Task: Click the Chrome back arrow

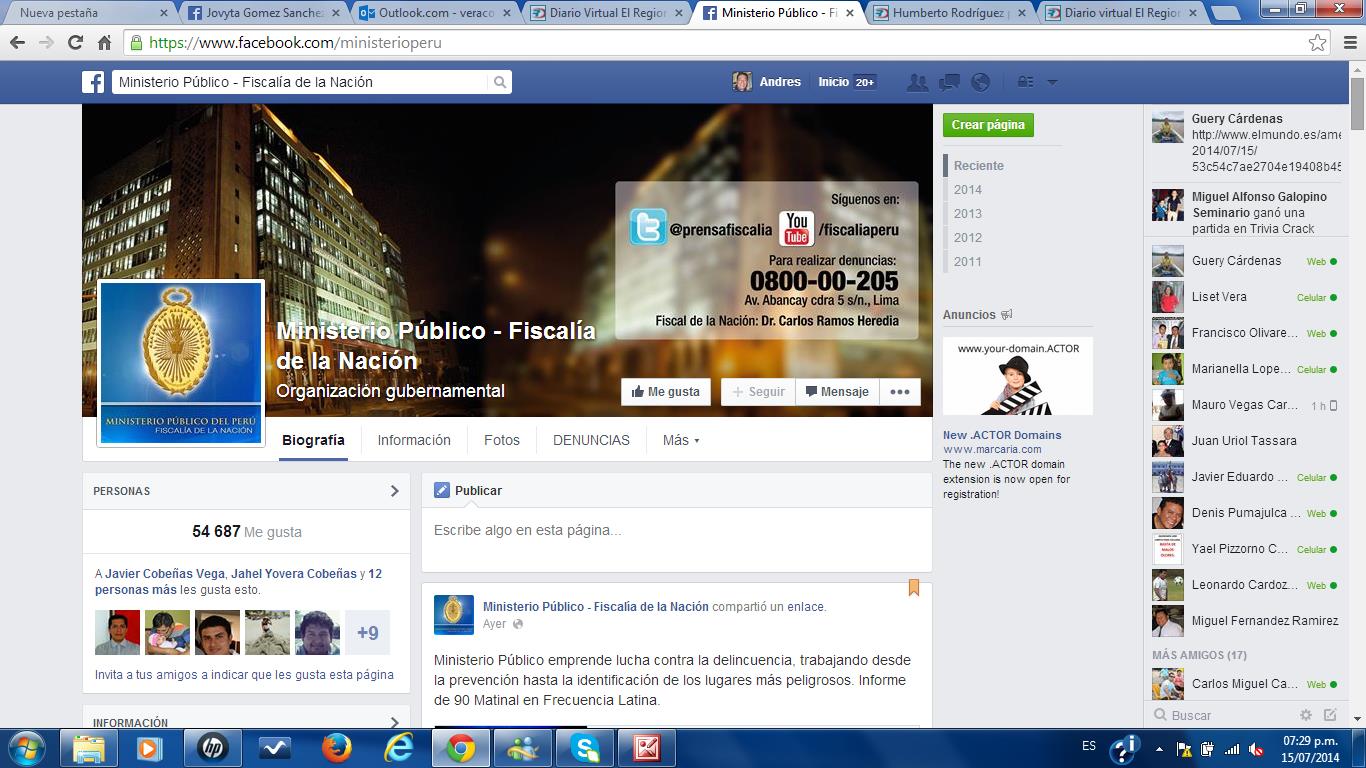Action: click(17, 43)
